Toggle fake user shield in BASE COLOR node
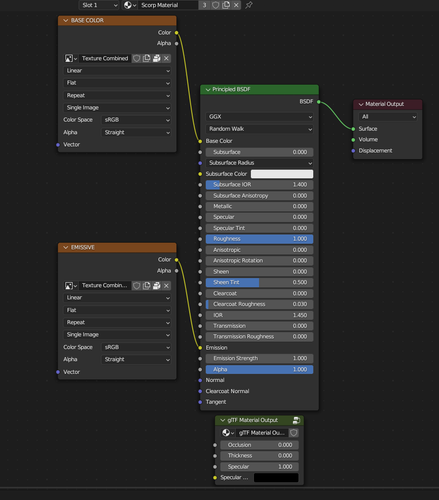439x500 pixels. point(136,58)
